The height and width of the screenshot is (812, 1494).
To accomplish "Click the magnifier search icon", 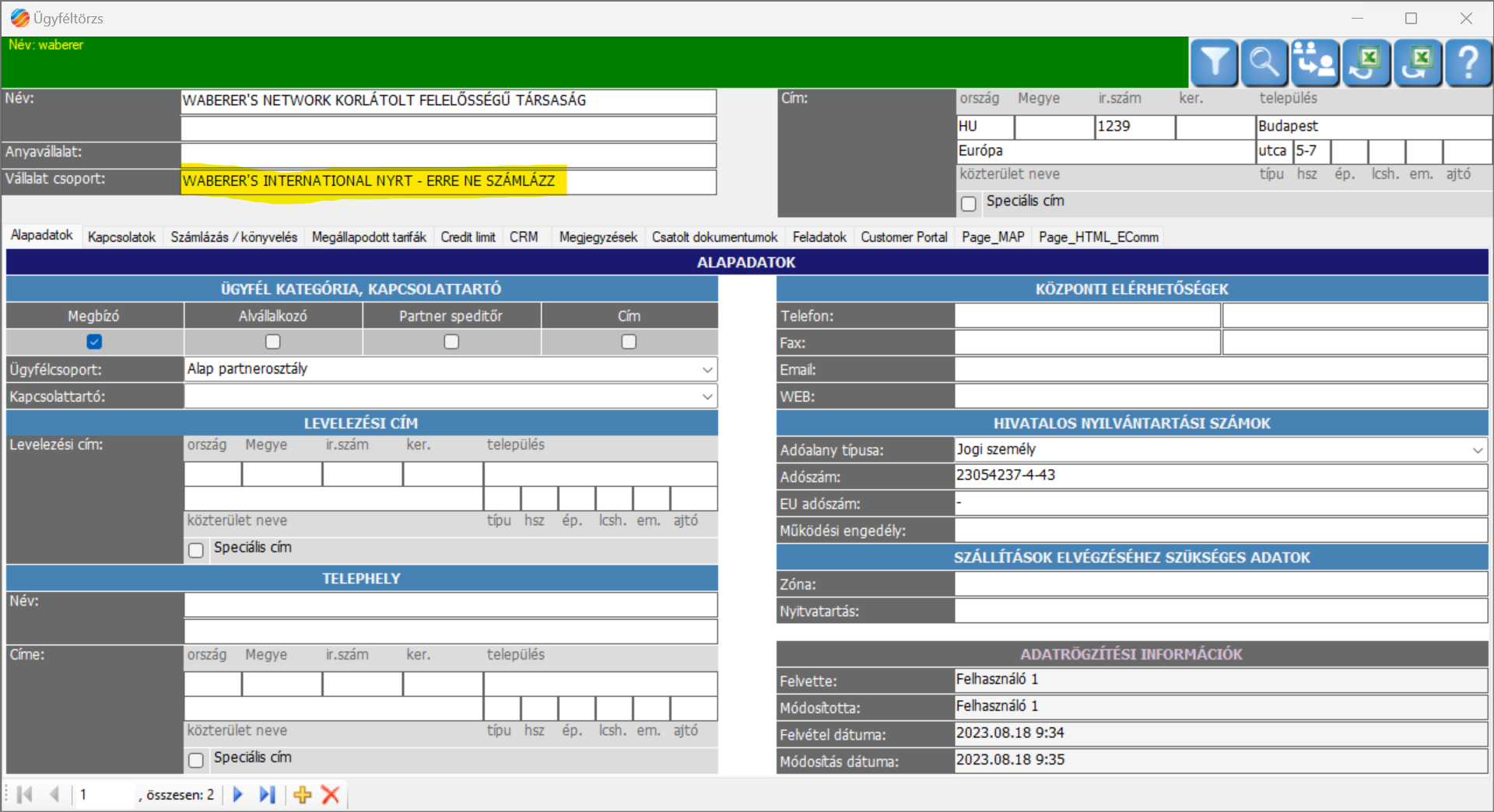I will (1264, 62).
